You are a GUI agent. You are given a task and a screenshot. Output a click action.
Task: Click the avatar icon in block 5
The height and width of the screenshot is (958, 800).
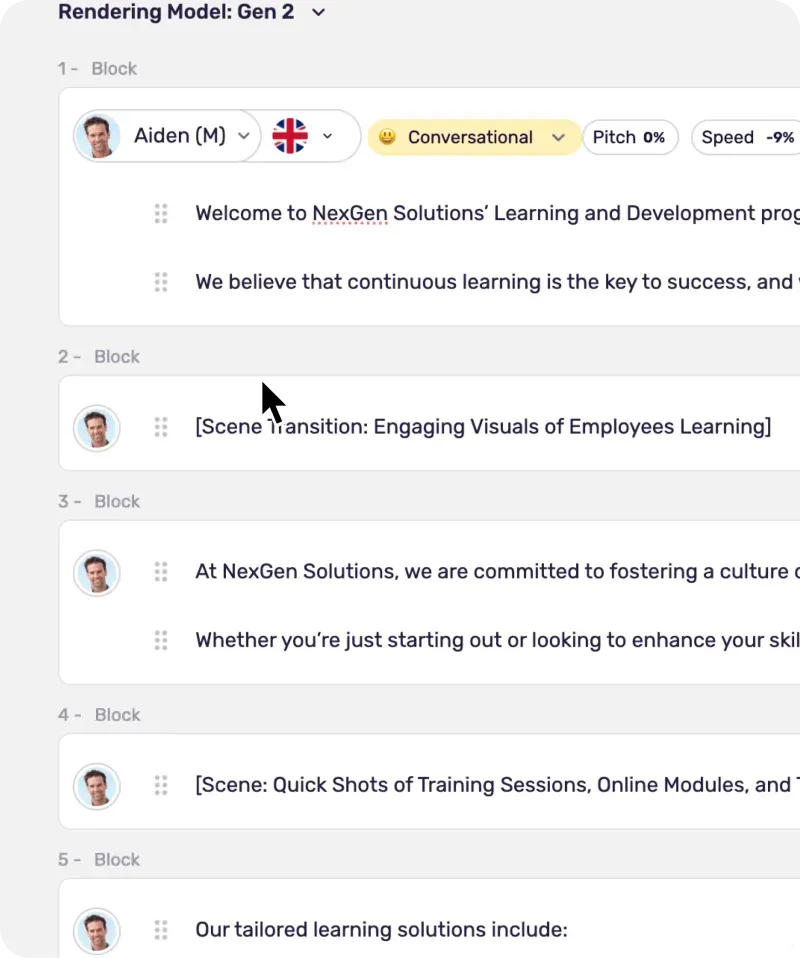pos(98,931)
